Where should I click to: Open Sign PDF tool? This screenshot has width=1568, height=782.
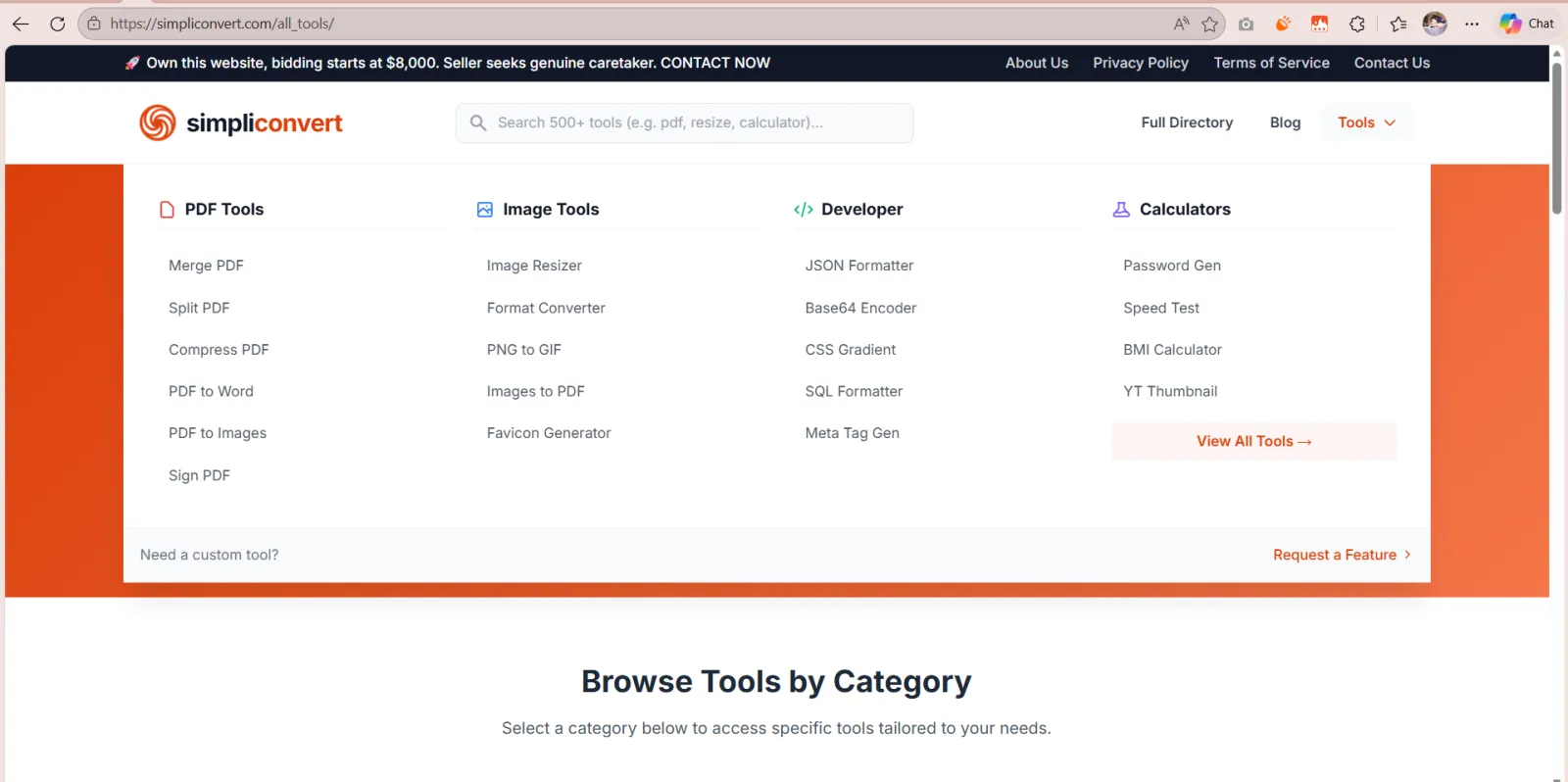(199, 475)
